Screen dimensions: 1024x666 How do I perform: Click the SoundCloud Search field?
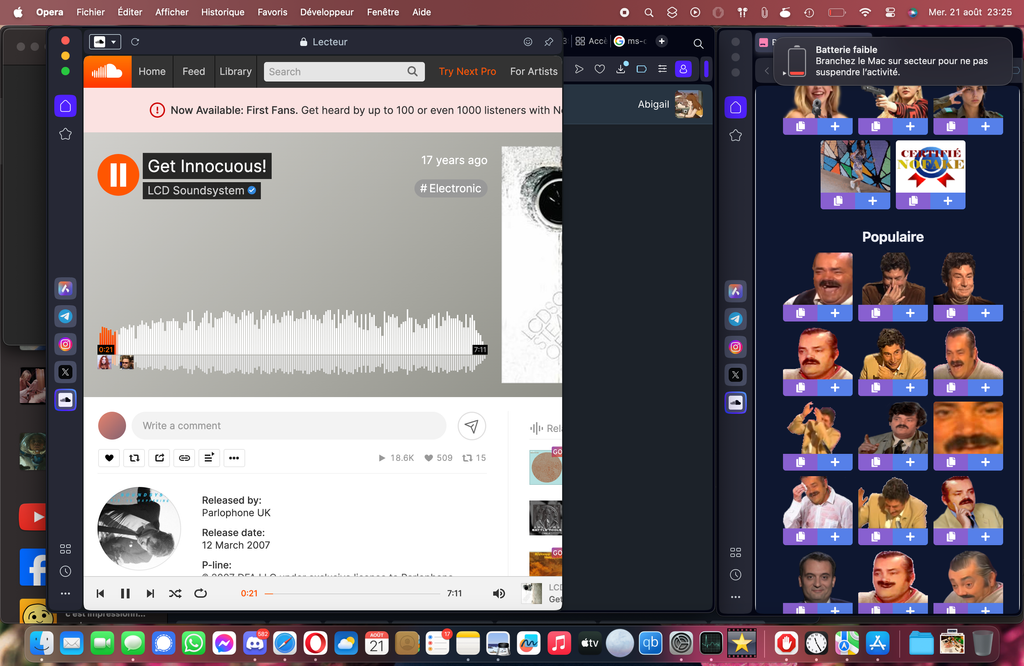344,72
